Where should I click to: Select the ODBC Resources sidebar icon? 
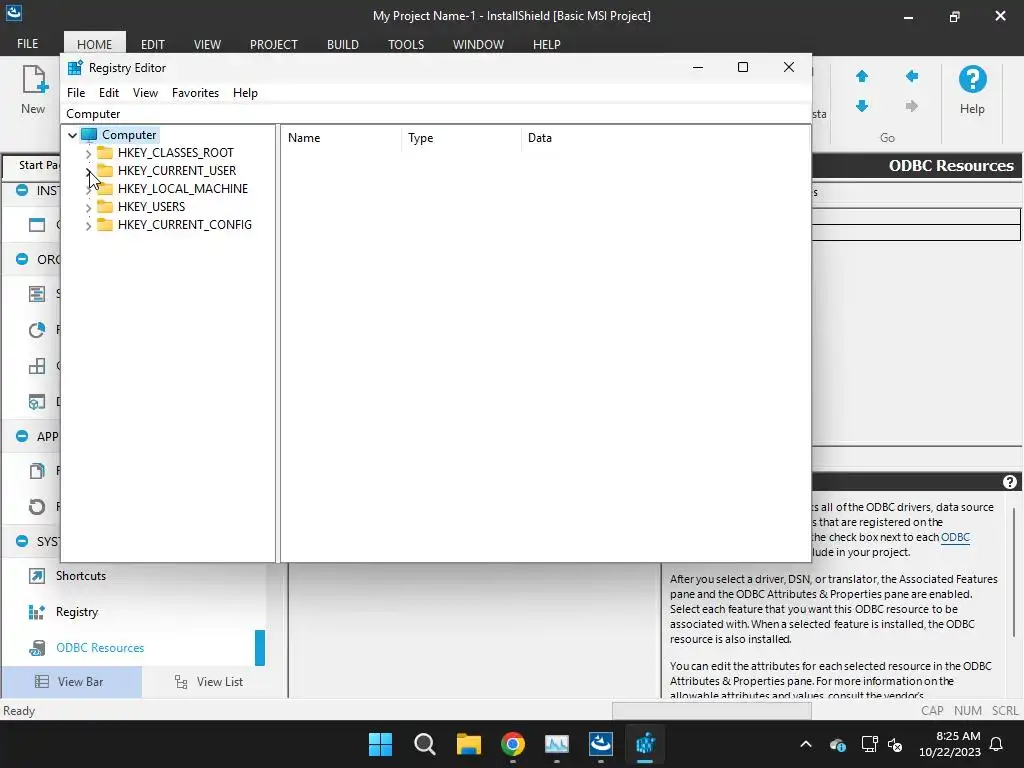point(37,648)
